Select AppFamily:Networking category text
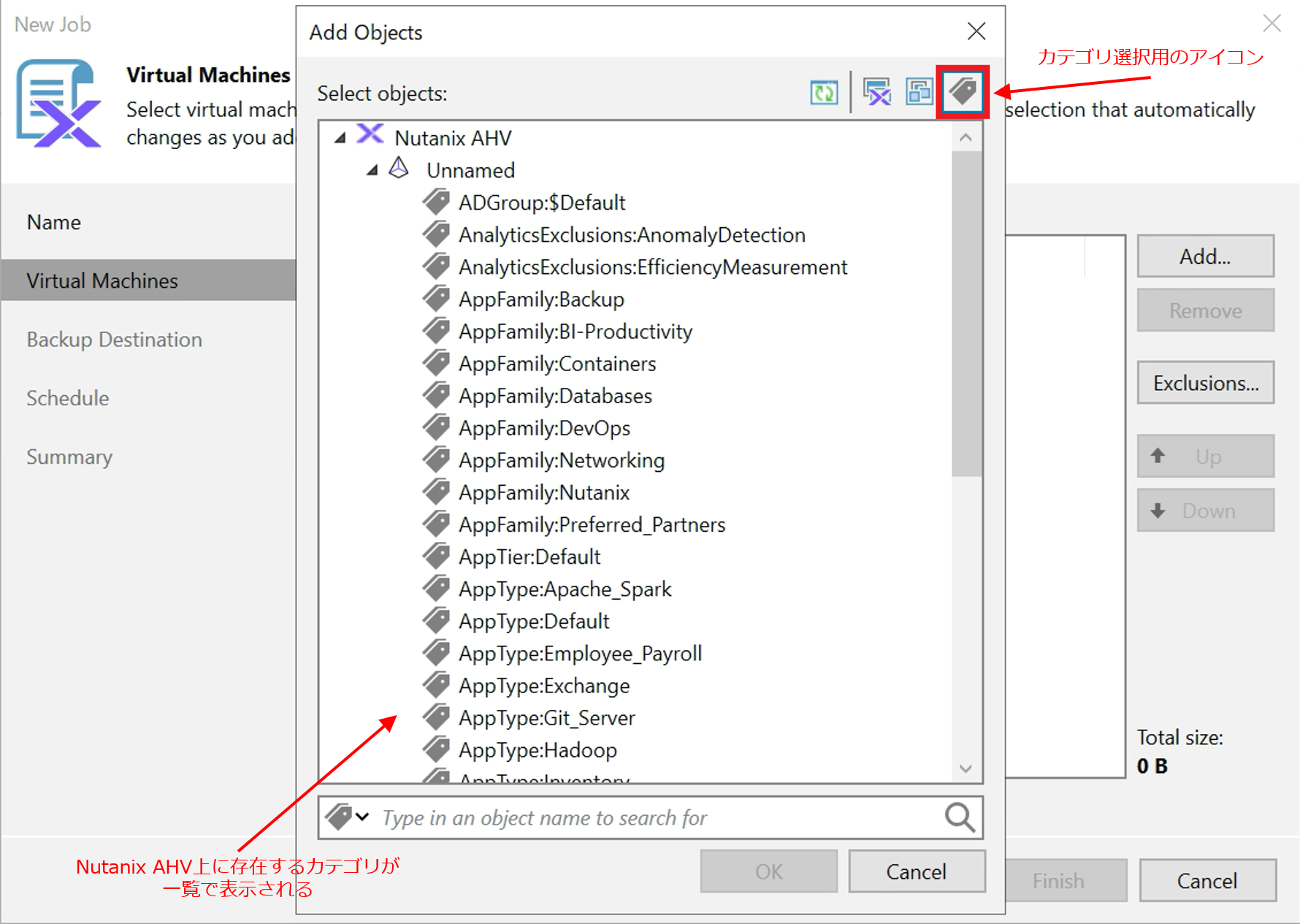Image resolution: width=1300 pixels, height=924 pixels. (x=562, y=460)
